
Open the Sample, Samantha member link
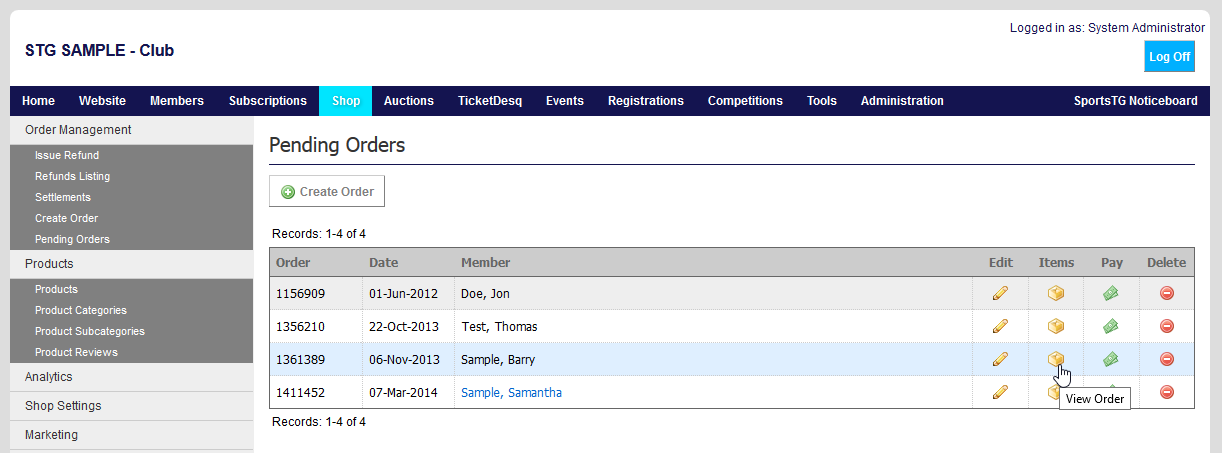pos(511,393)
